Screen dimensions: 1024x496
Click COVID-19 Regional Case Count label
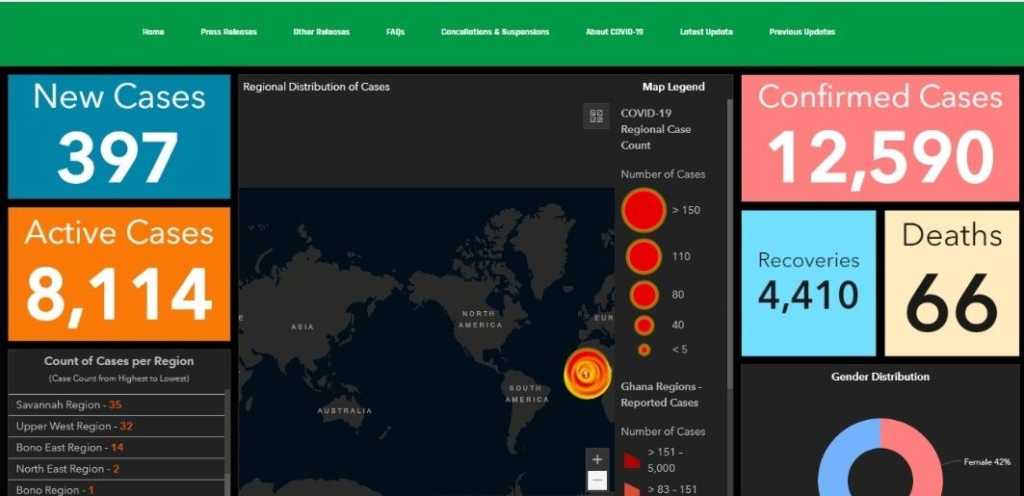656,129
